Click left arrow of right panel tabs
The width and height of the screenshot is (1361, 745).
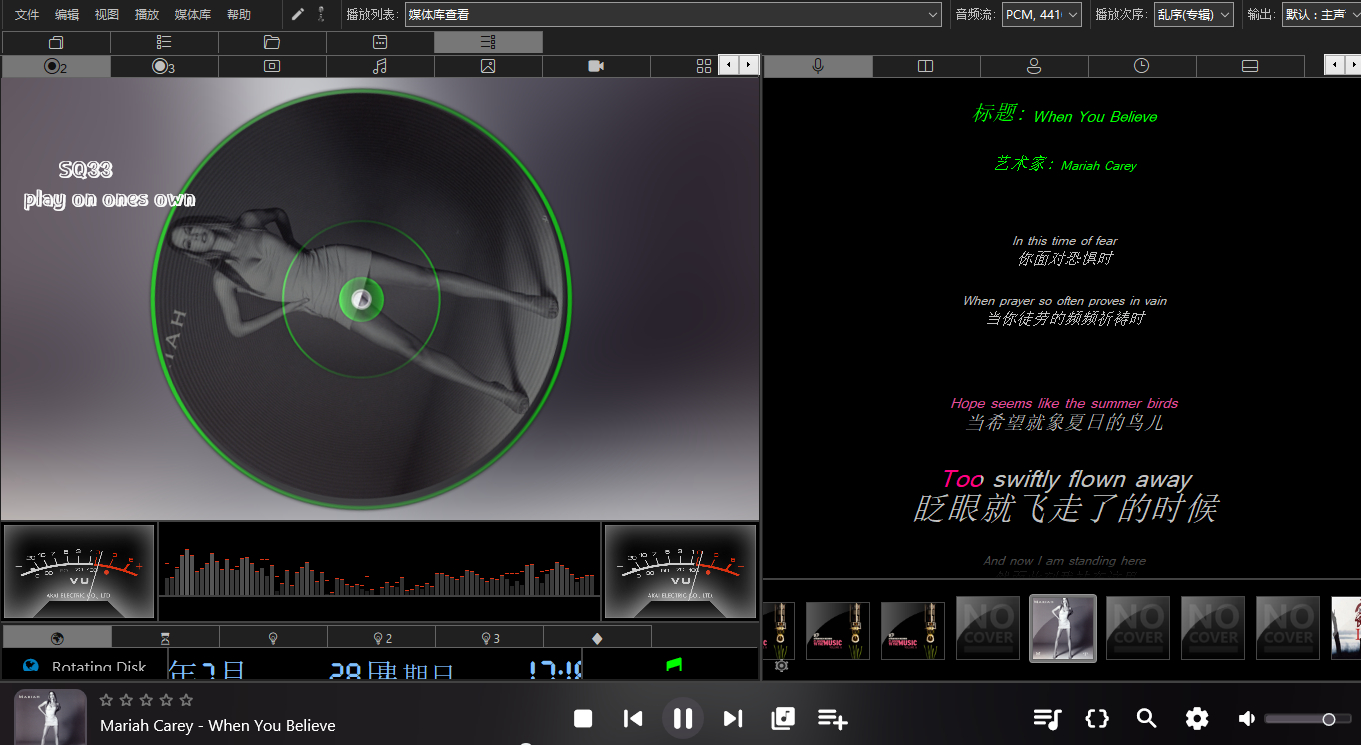pos(1334,65)
